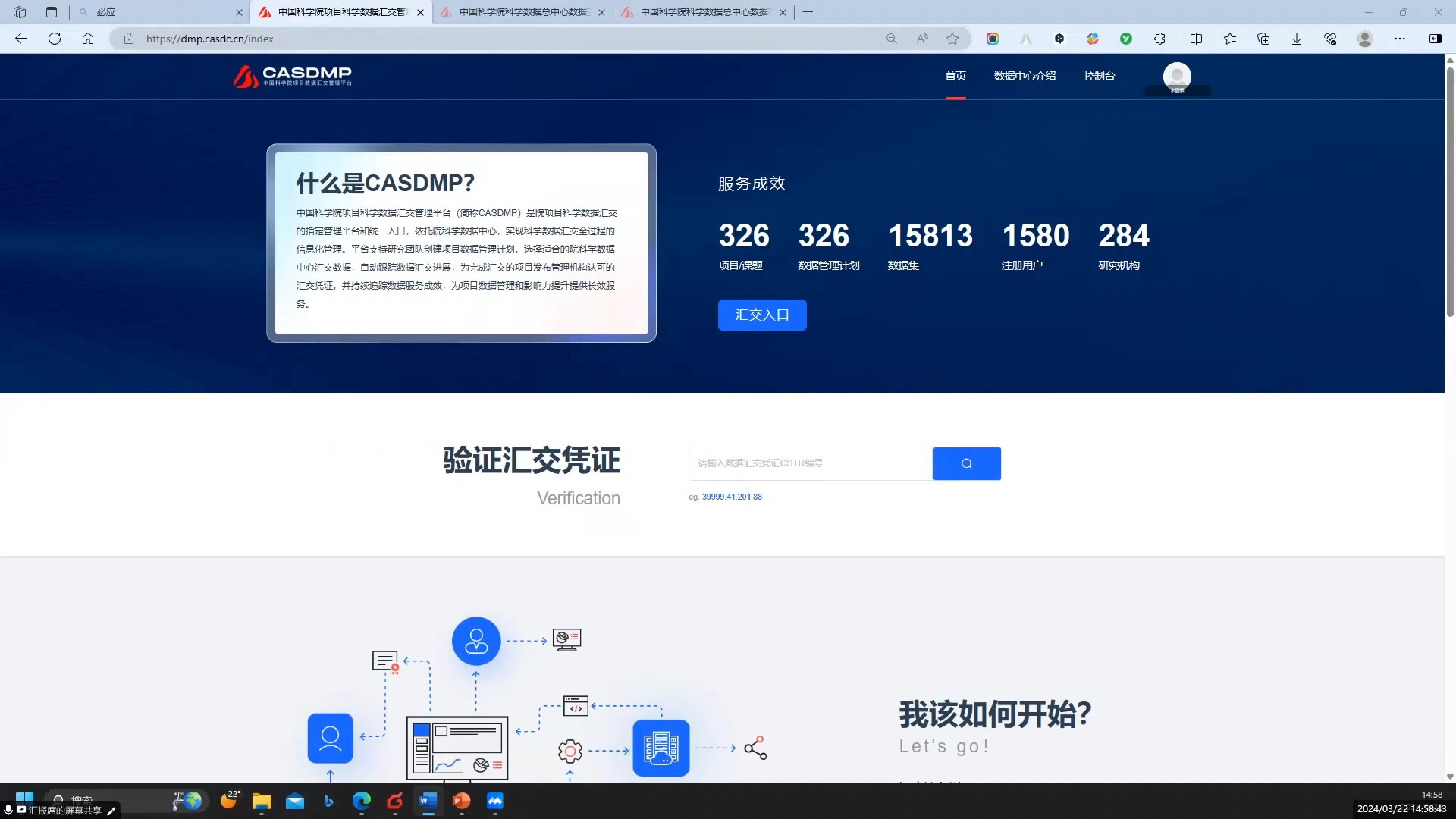Click the 15813 数据集 statistic
The image size is (1456, 819).
[930, 246]
